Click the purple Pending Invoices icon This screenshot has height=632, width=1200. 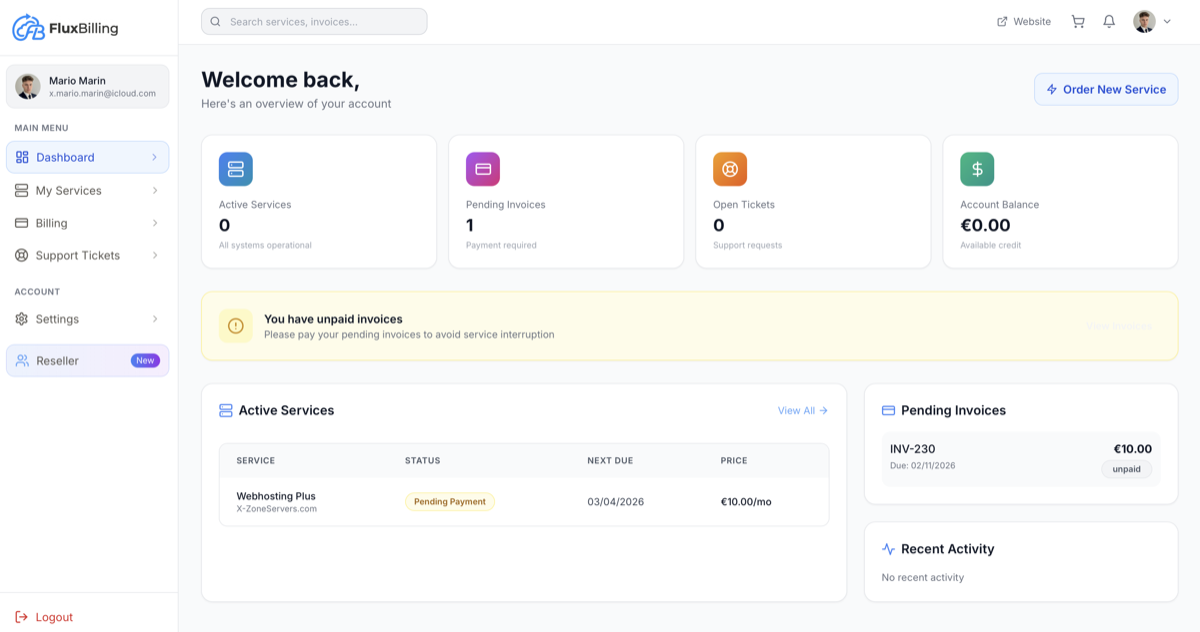click(x=482, y=169)
